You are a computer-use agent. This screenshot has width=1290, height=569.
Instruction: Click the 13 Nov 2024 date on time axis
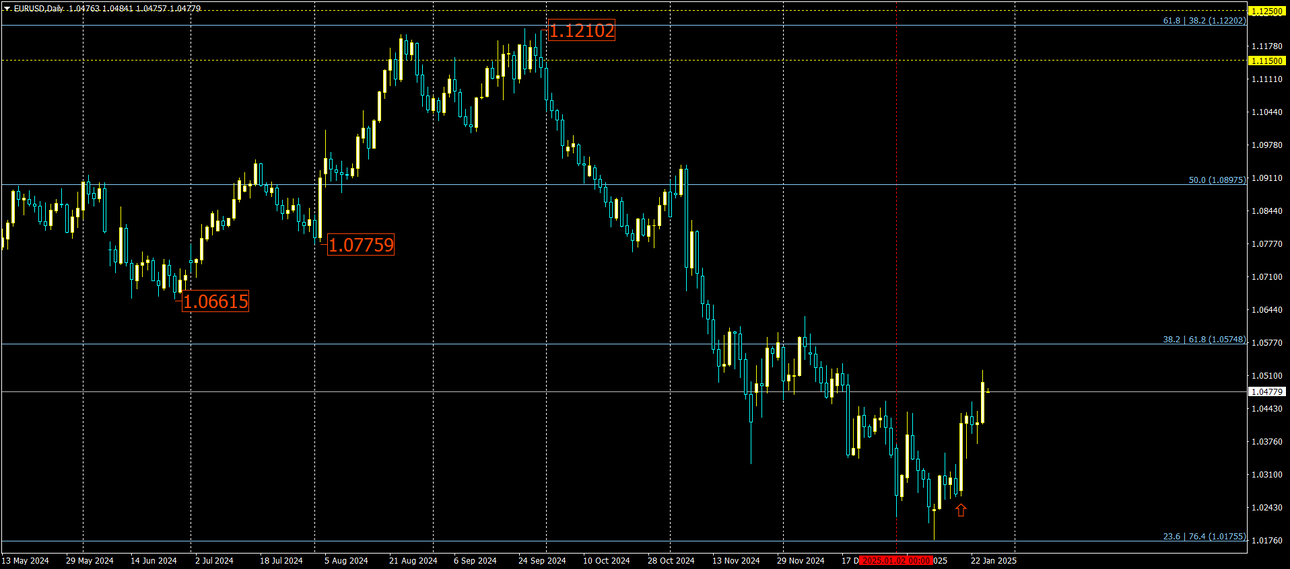[x=736, y=560]
